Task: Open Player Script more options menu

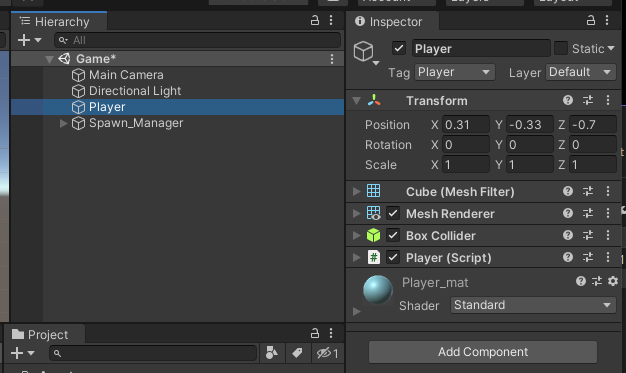Action: pos(608,257)
